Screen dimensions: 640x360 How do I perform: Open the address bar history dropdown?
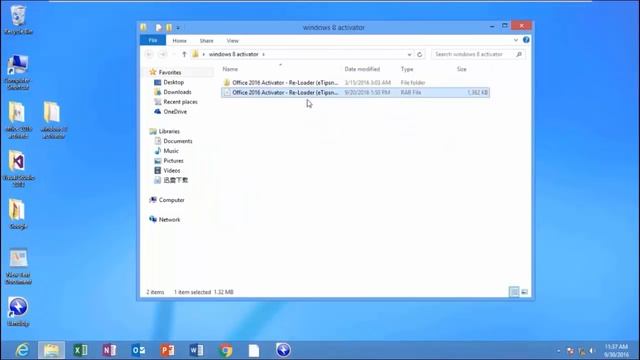[x=409, y=54]
